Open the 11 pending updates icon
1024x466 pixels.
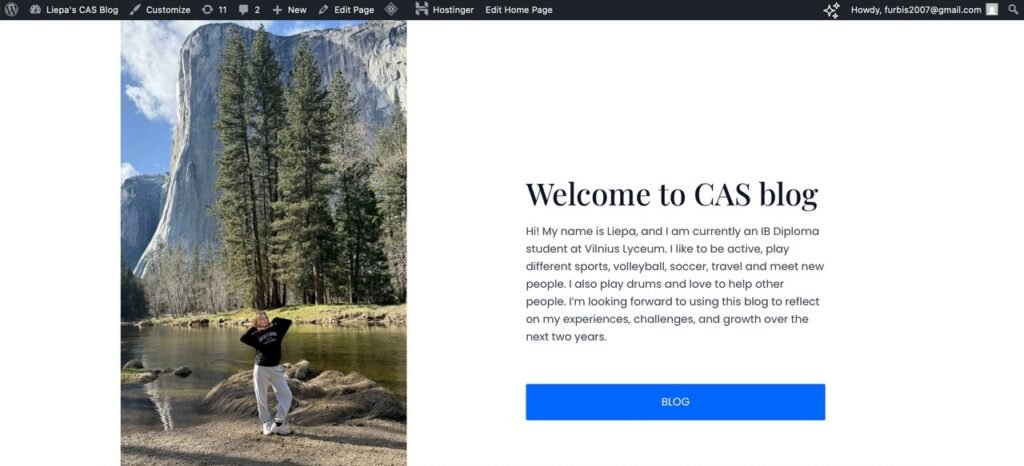[x=207, y=10]
